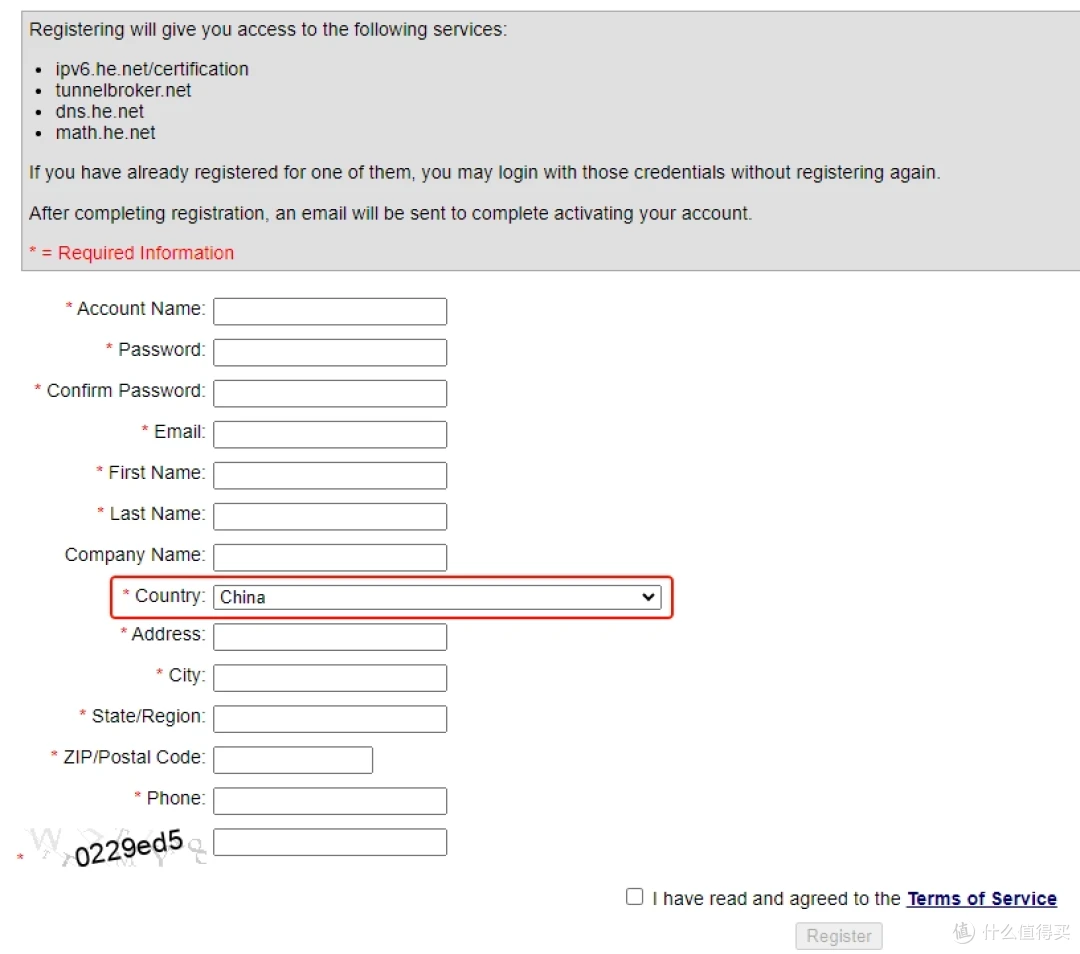Image resolution: width=1080 pixels, height=954 pixels.
Task: Click the Last Name text box
Action: (x=330, y=516)
